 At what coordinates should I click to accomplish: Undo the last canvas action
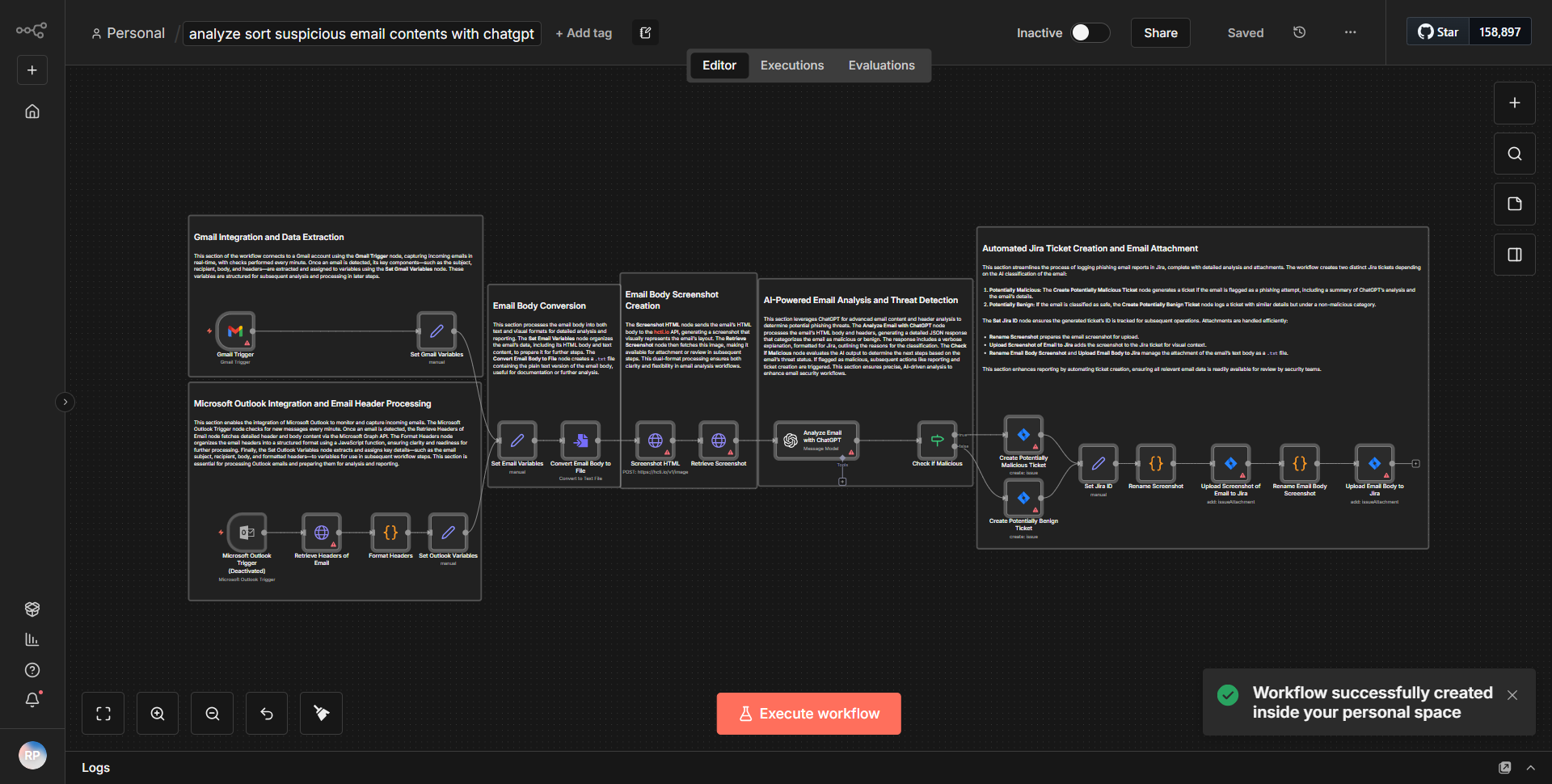(x=266, y=713)
